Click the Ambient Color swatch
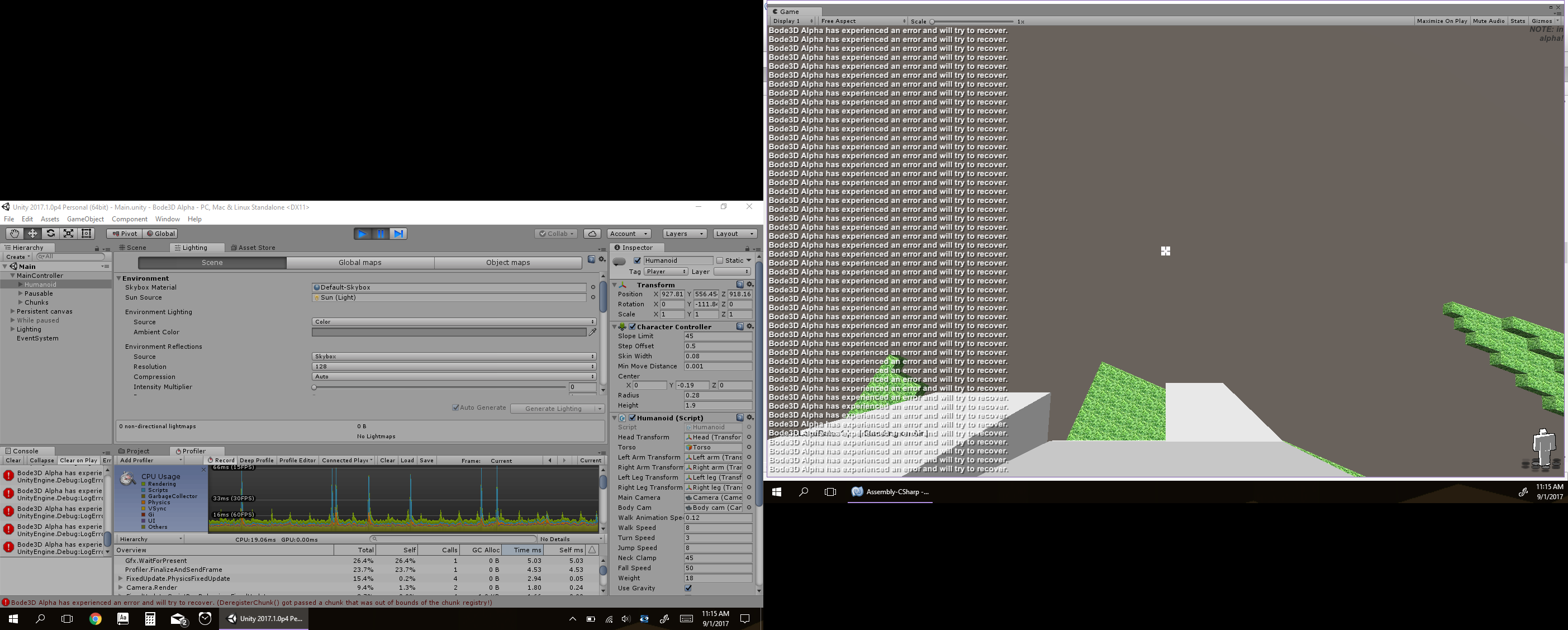1568x630 pixels. pyautogui.click(x=449, y=333)
